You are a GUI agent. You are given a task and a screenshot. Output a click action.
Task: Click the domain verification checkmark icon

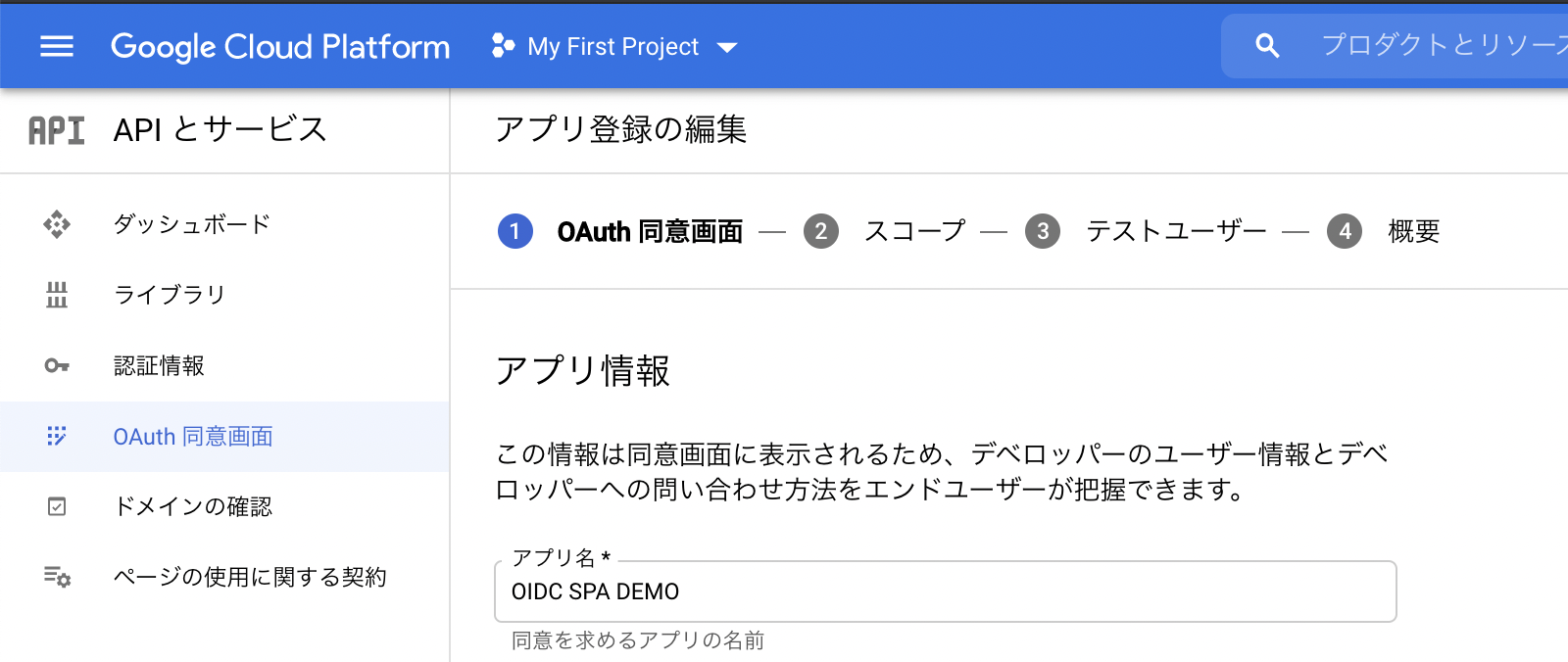59,507
